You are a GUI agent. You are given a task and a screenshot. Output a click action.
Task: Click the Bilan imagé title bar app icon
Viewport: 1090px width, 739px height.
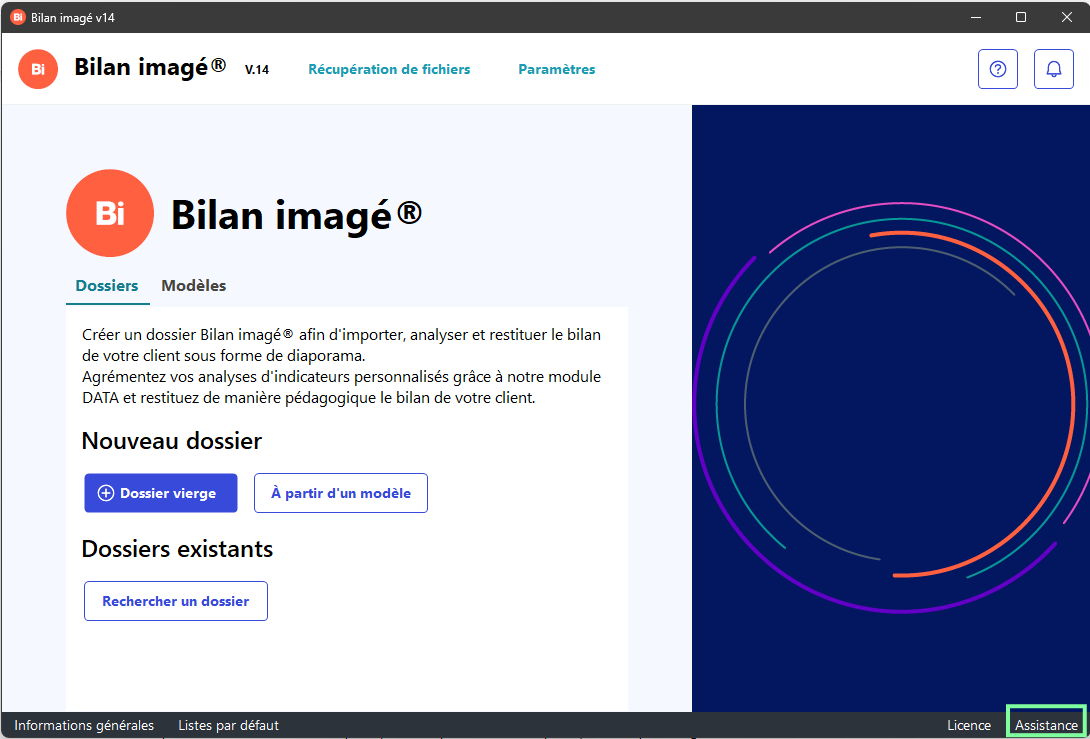pyautogui.click(x=18, y=17)
